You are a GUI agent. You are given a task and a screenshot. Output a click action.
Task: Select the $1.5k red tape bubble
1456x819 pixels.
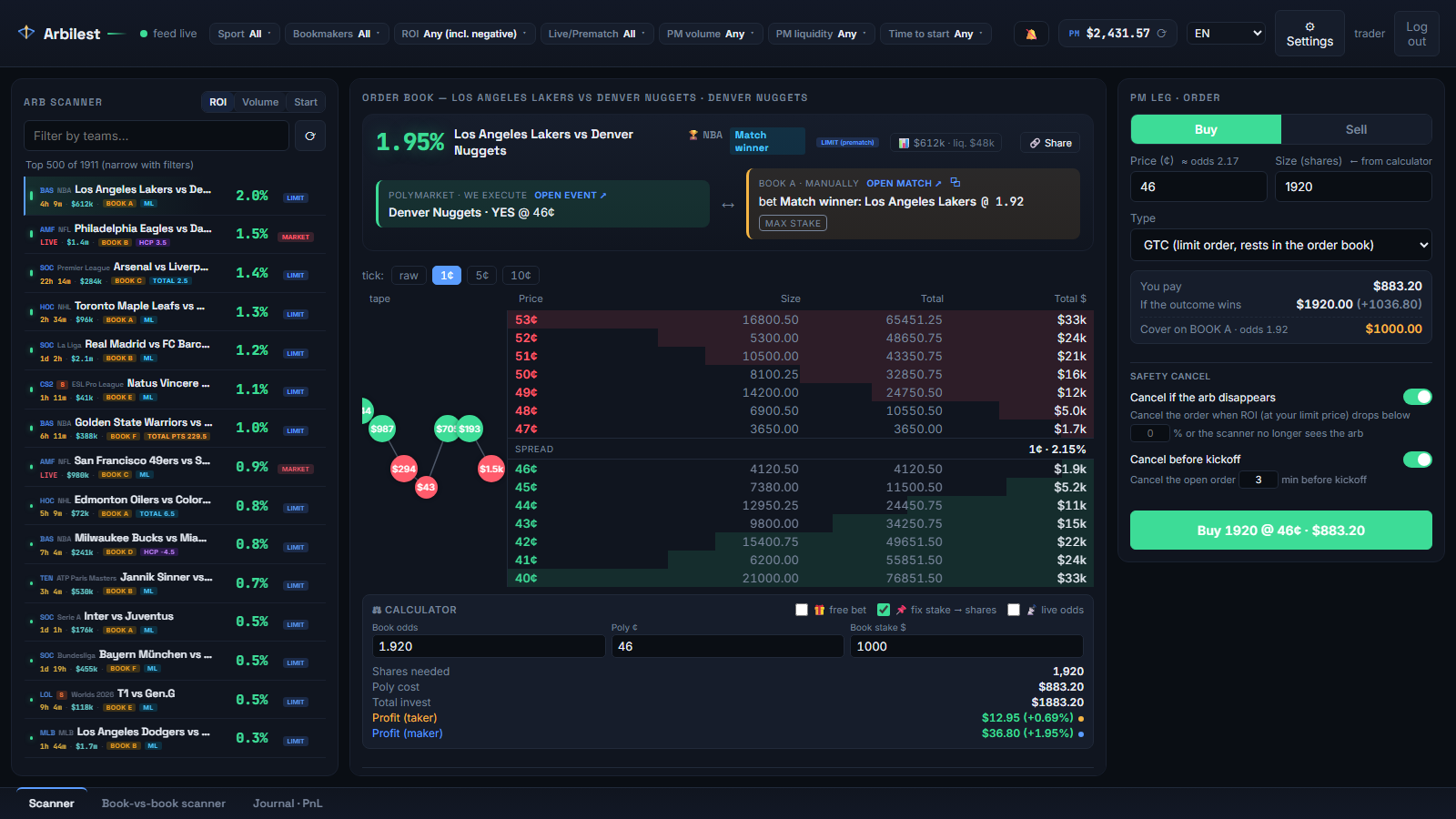[x=491, y=469]
